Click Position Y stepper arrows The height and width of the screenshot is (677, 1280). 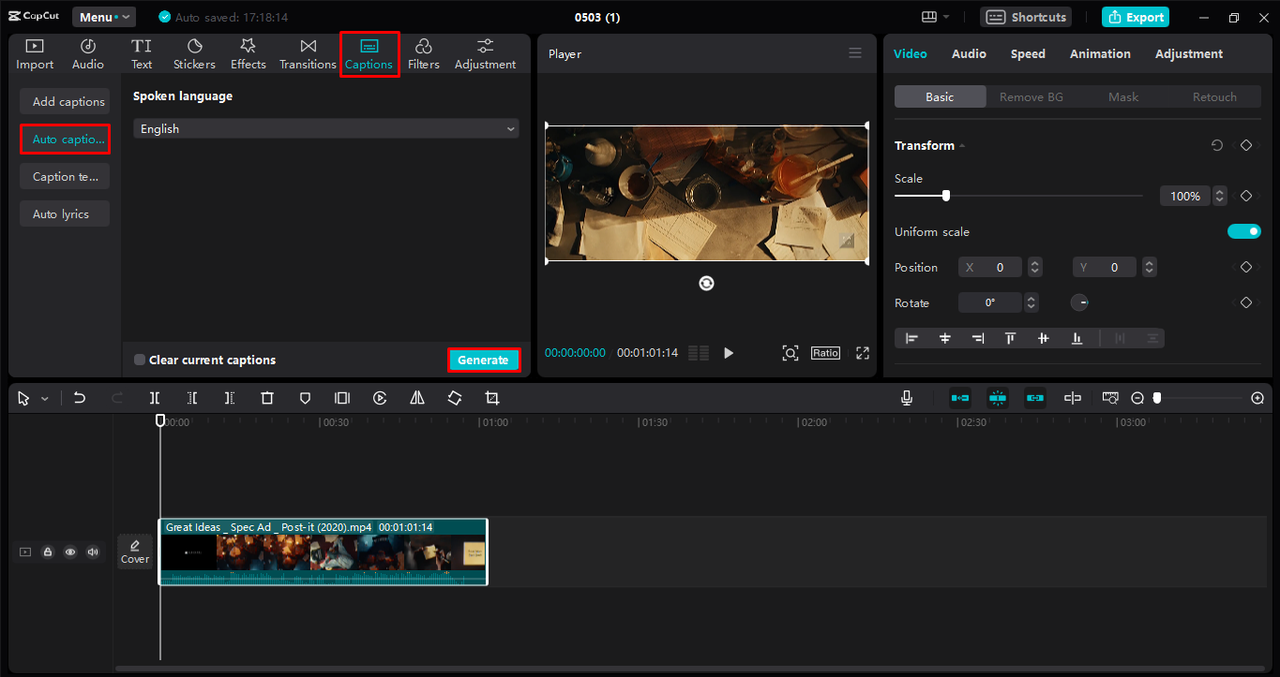pyautogui.click(x=1149, y=267)
